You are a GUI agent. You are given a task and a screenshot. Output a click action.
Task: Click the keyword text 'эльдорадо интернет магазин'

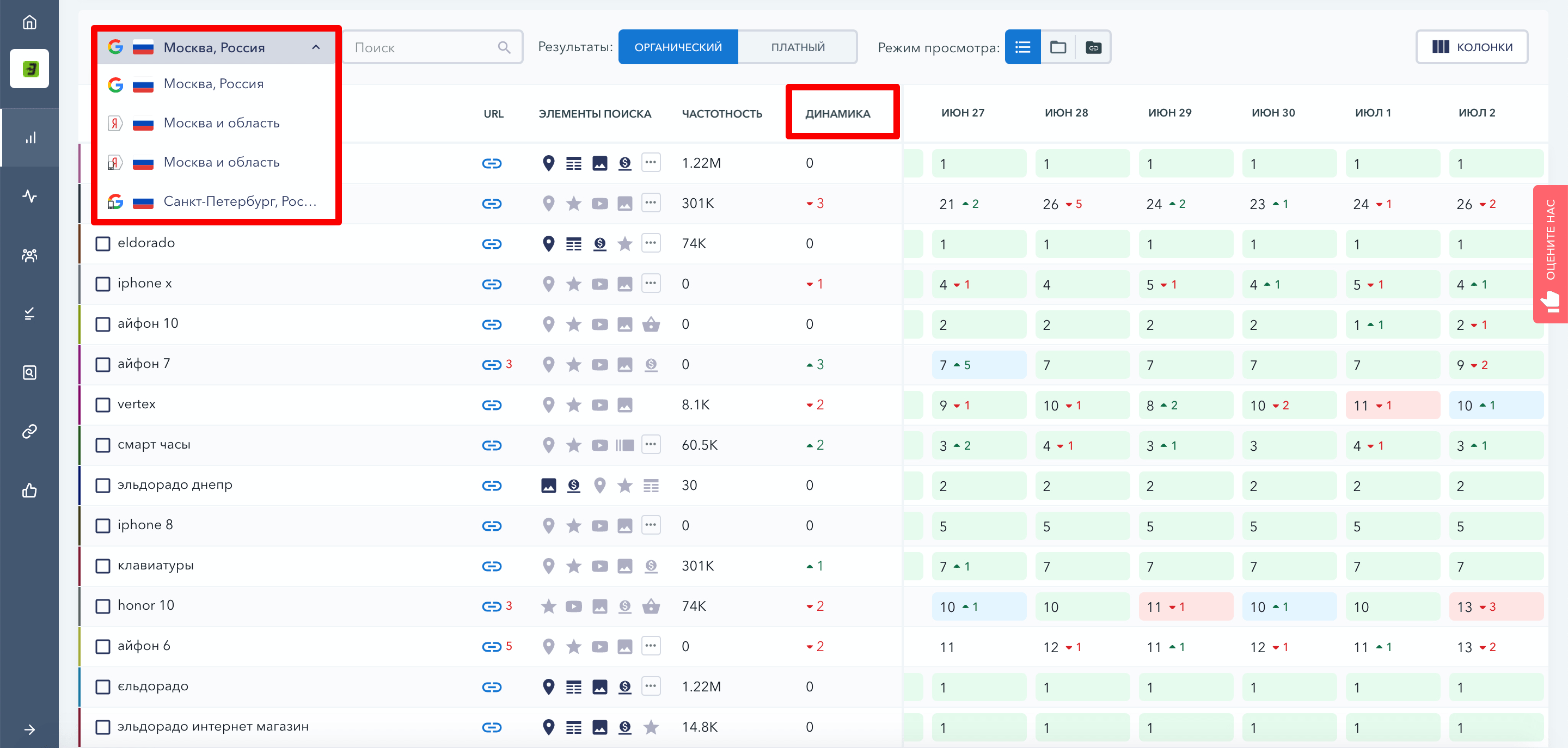[213, 726]
